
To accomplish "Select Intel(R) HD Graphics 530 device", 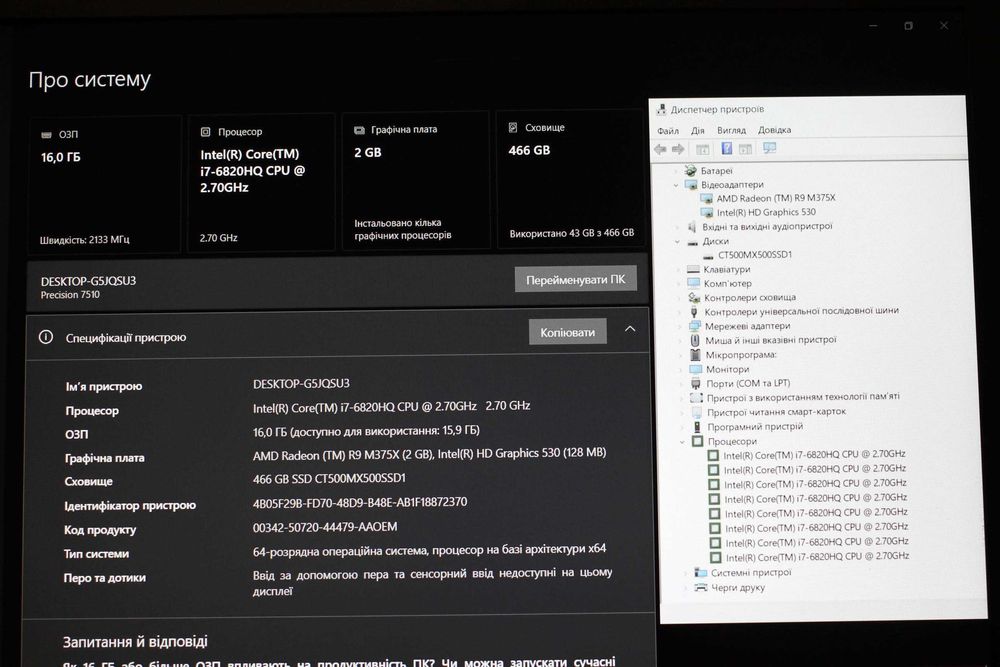I will tap(766, 212).
